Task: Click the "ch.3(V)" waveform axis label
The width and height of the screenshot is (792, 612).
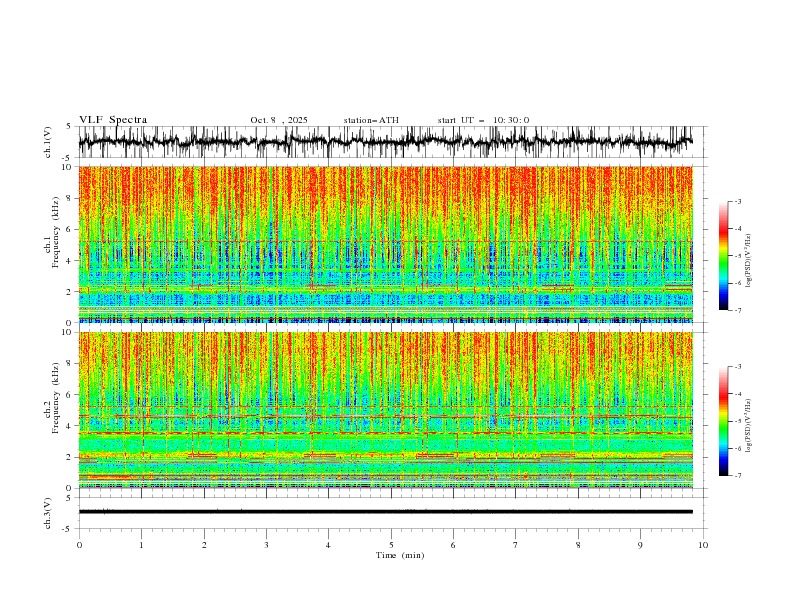Action: pos(48,513)
